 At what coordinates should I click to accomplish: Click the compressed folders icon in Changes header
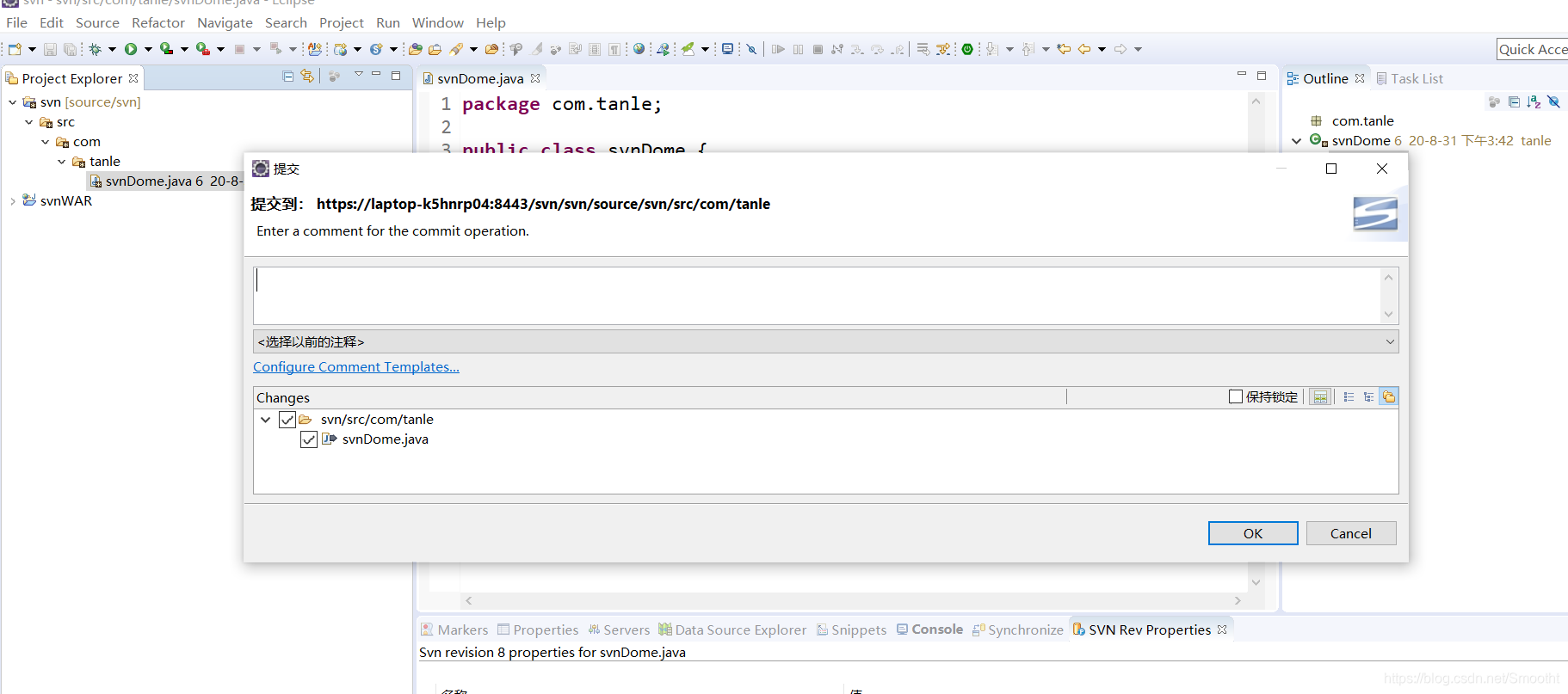1389,396
